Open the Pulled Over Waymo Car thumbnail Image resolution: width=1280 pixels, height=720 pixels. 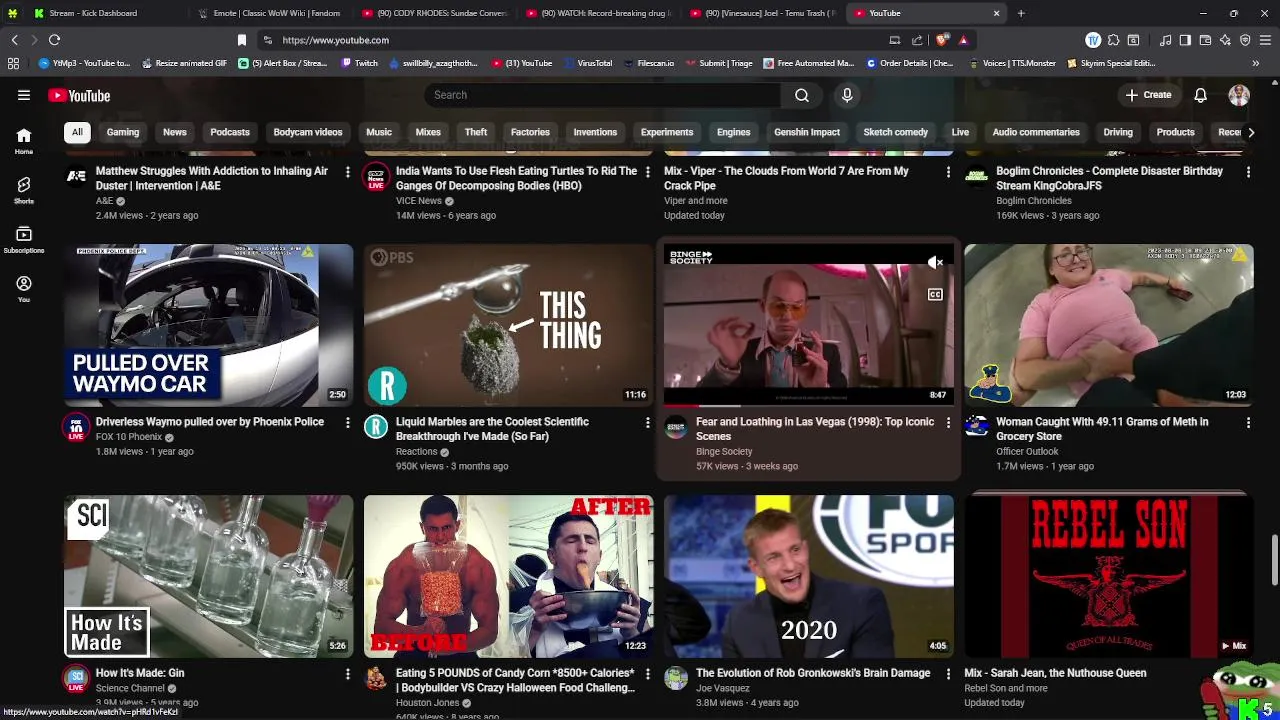[x=208, y=325]
